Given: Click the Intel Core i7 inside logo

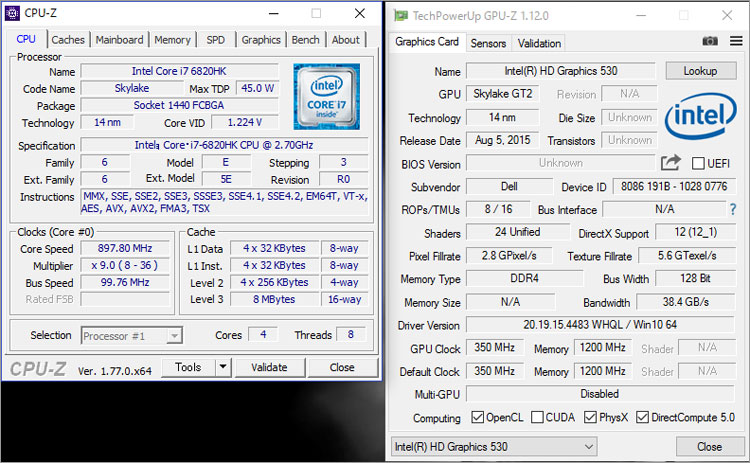Looking at the screenshot, I should click(327, 97).
